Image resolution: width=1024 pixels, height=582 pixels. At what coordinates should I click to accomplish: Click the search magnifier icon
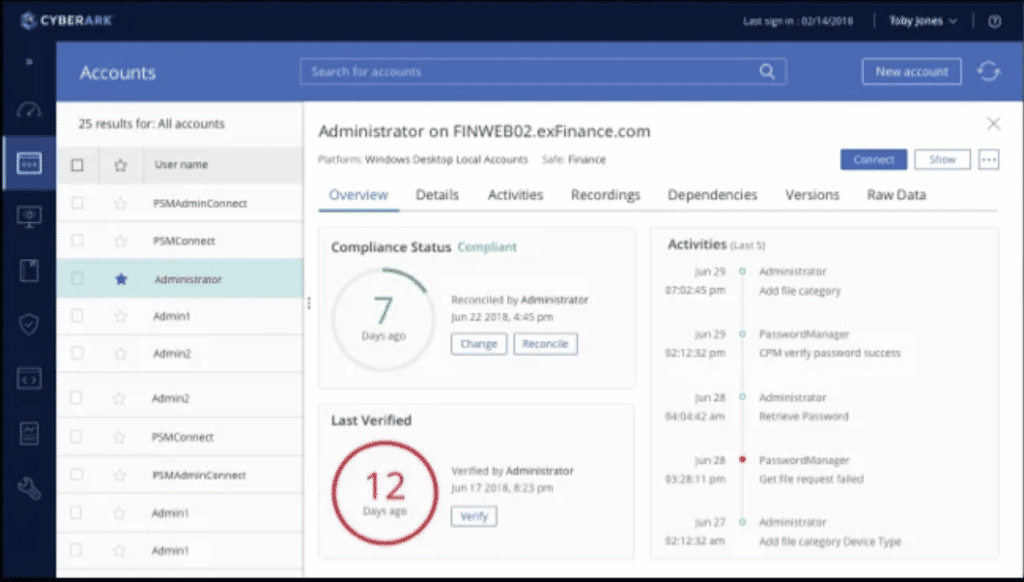(x=767, y=72)
